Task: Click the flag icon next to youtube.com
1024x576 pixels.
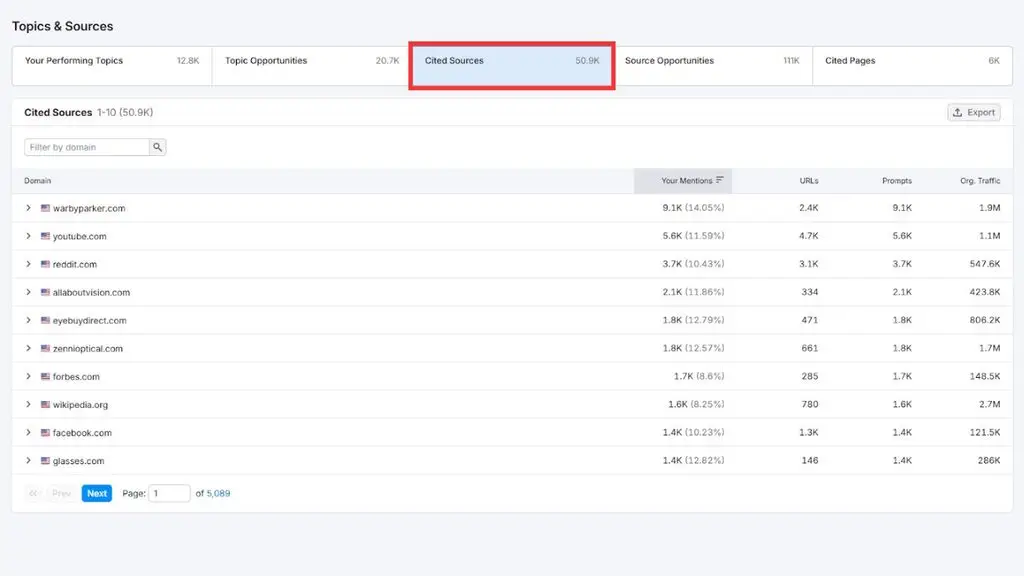Action: (45, 236)
